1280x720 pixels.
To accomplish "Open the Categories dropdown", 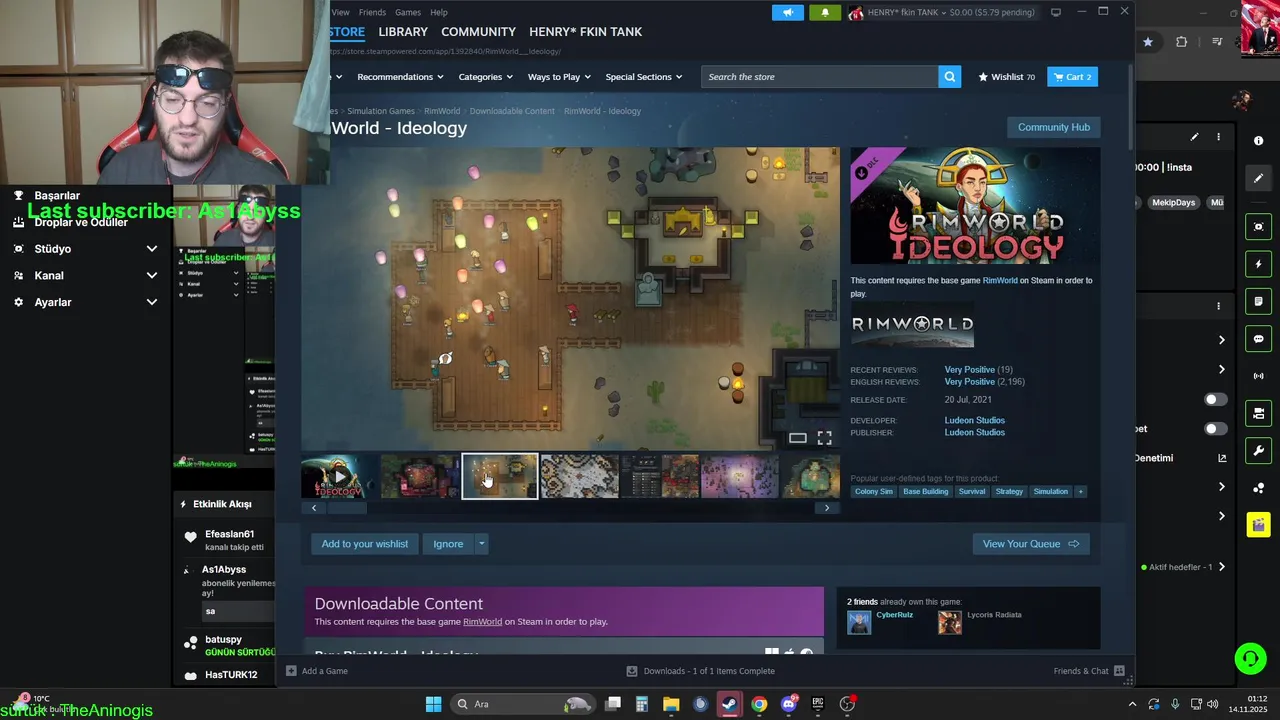I will point(485,77).
